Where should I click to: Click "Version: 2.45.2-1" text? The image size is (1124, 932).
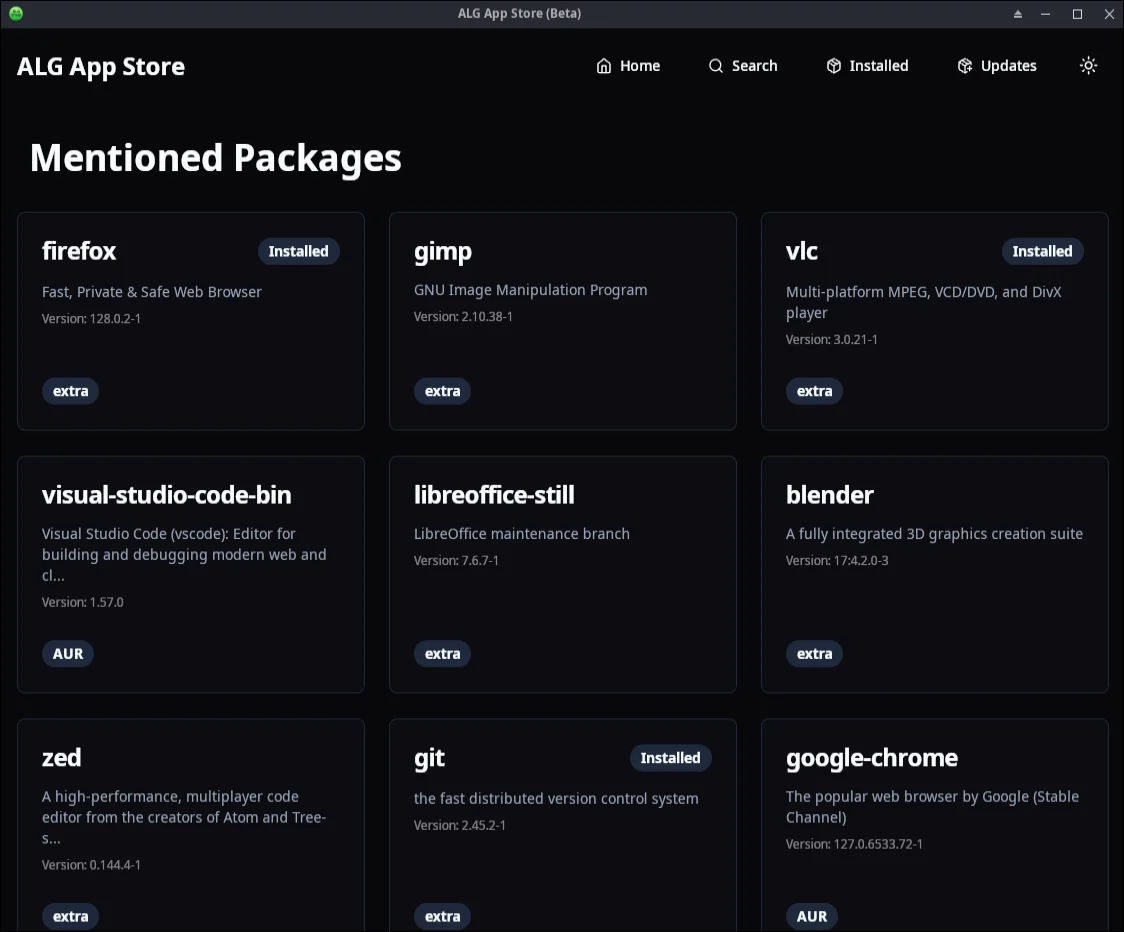[459, 825]
